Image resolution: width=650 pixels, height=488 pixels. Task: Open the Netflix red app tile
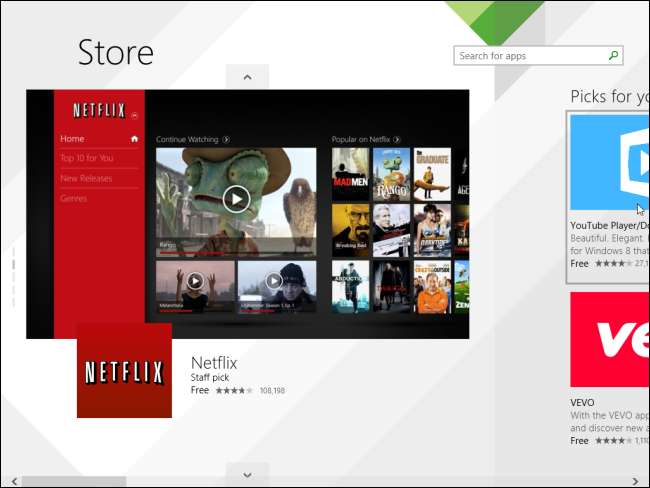pyautogui.click(x=124, y=370)
